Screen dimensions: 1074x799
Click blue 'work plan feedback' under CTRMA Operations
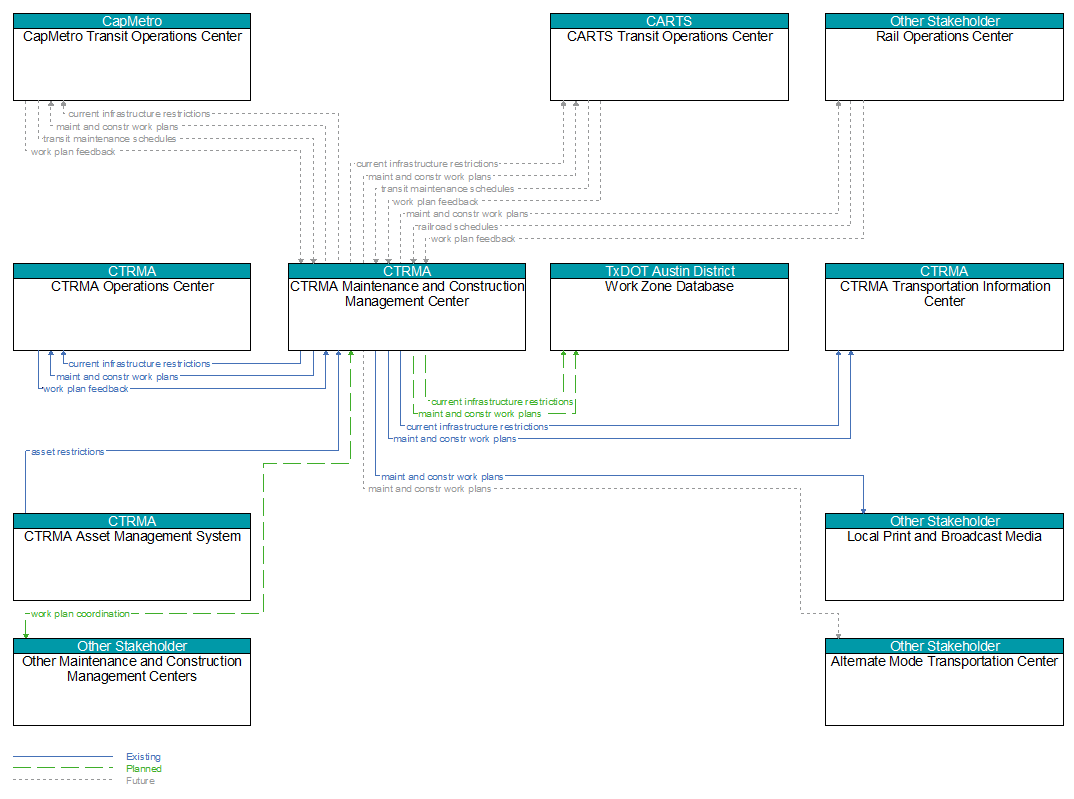coord(86,389)
